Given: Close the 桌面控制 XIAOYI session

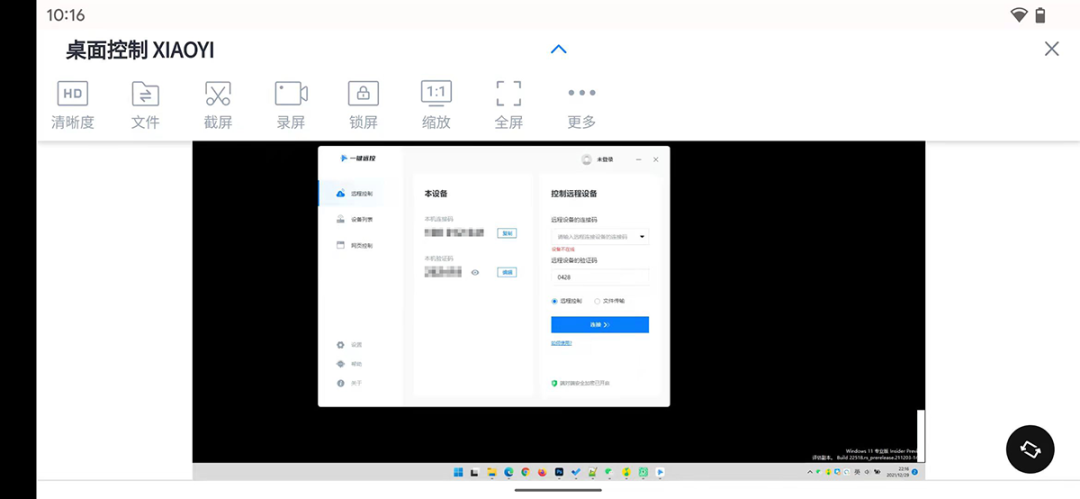Looking at the screenshot, I should coord(1051,49).
